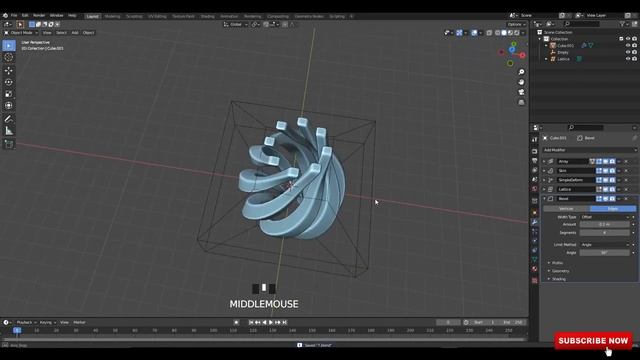Open the Output properties tab icon
Screen dimensions: 640x360
(x=535, y=161)
